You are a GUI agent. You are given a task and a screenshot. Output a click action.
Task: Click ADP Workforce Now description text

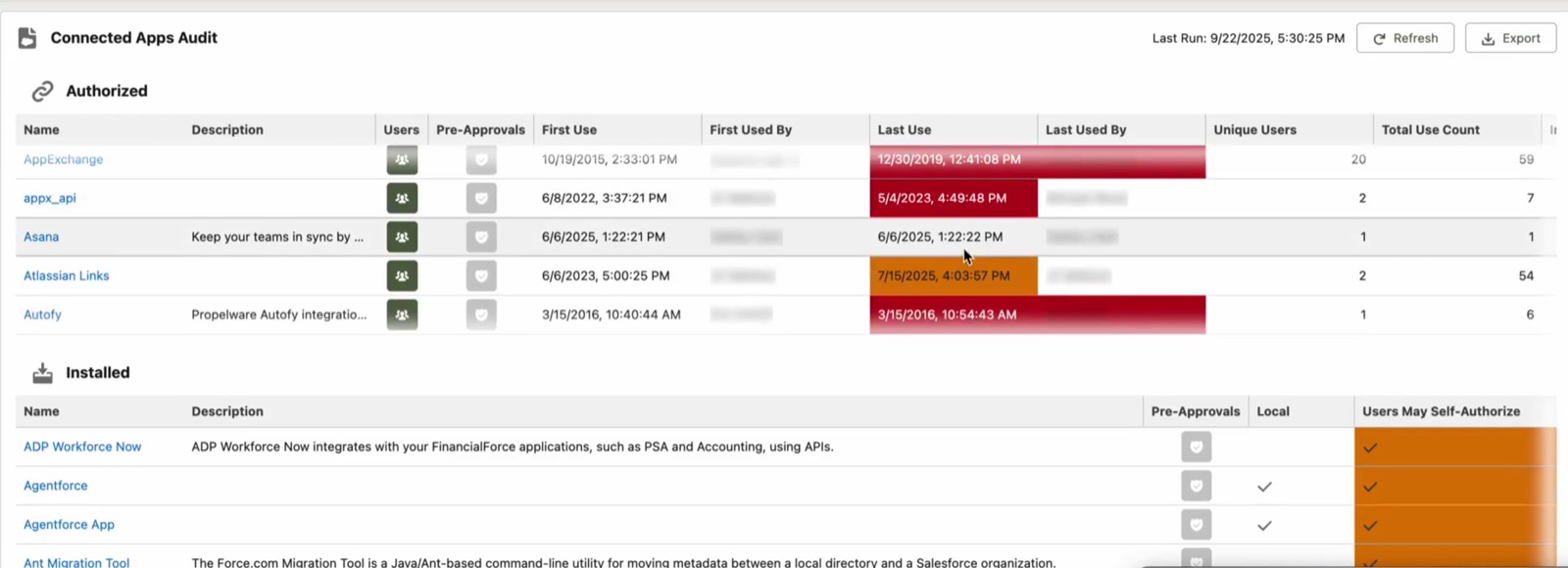513,447
